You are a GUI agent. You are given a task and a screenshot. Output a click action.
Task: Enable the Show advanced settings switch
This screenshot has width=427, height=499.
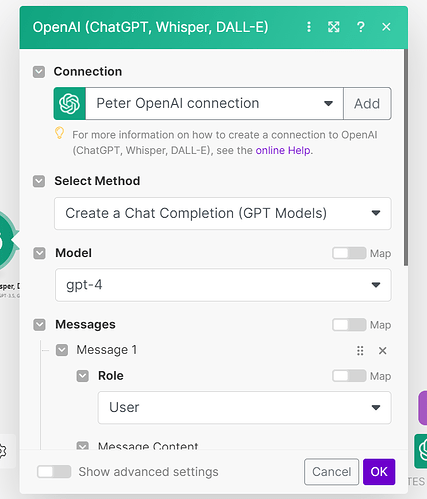tap(54, 472)
